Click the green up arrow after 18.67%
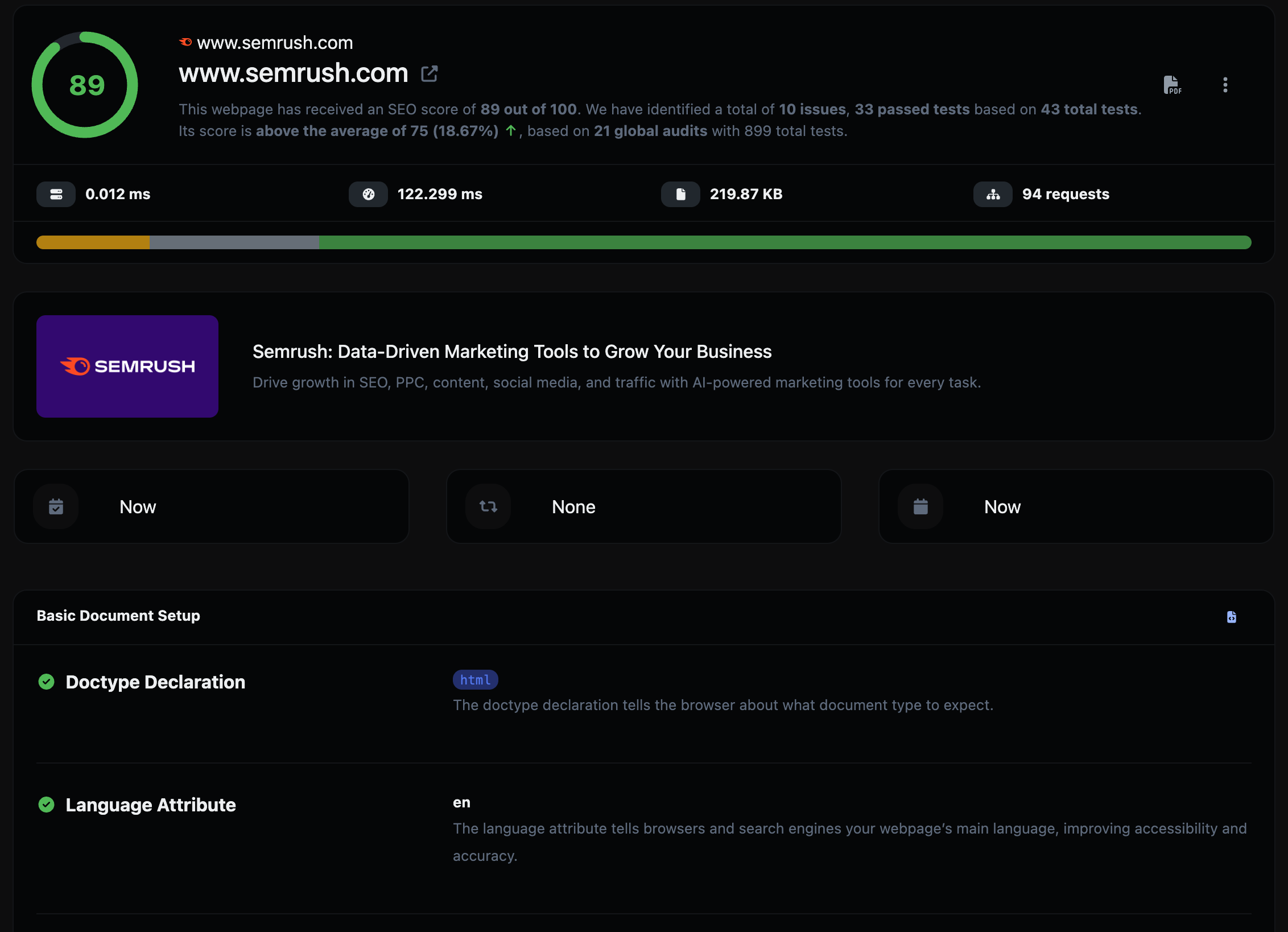The width and height of the screenshot is (1288, 932). click(x=511, y=131)
